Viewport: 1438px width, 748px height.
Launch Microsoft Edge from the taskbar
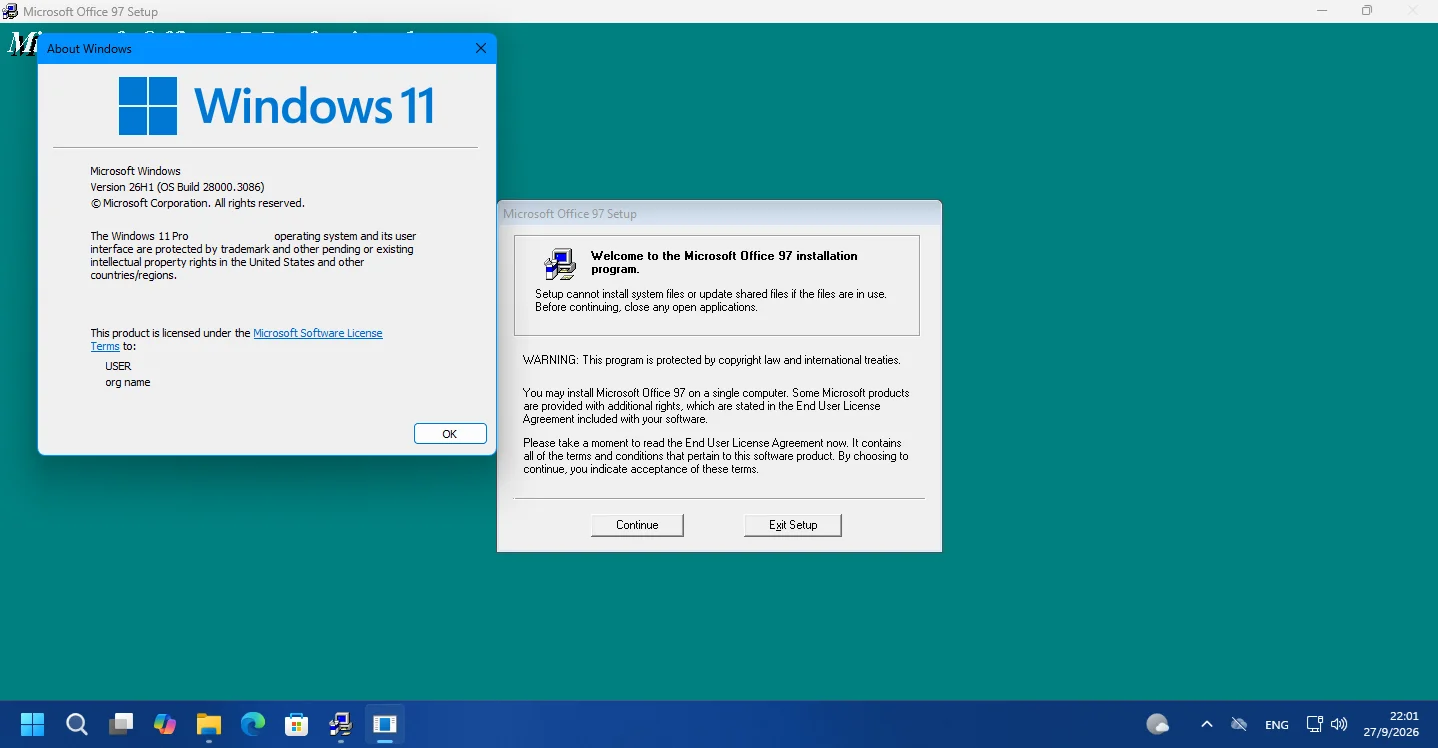point(253,724)
